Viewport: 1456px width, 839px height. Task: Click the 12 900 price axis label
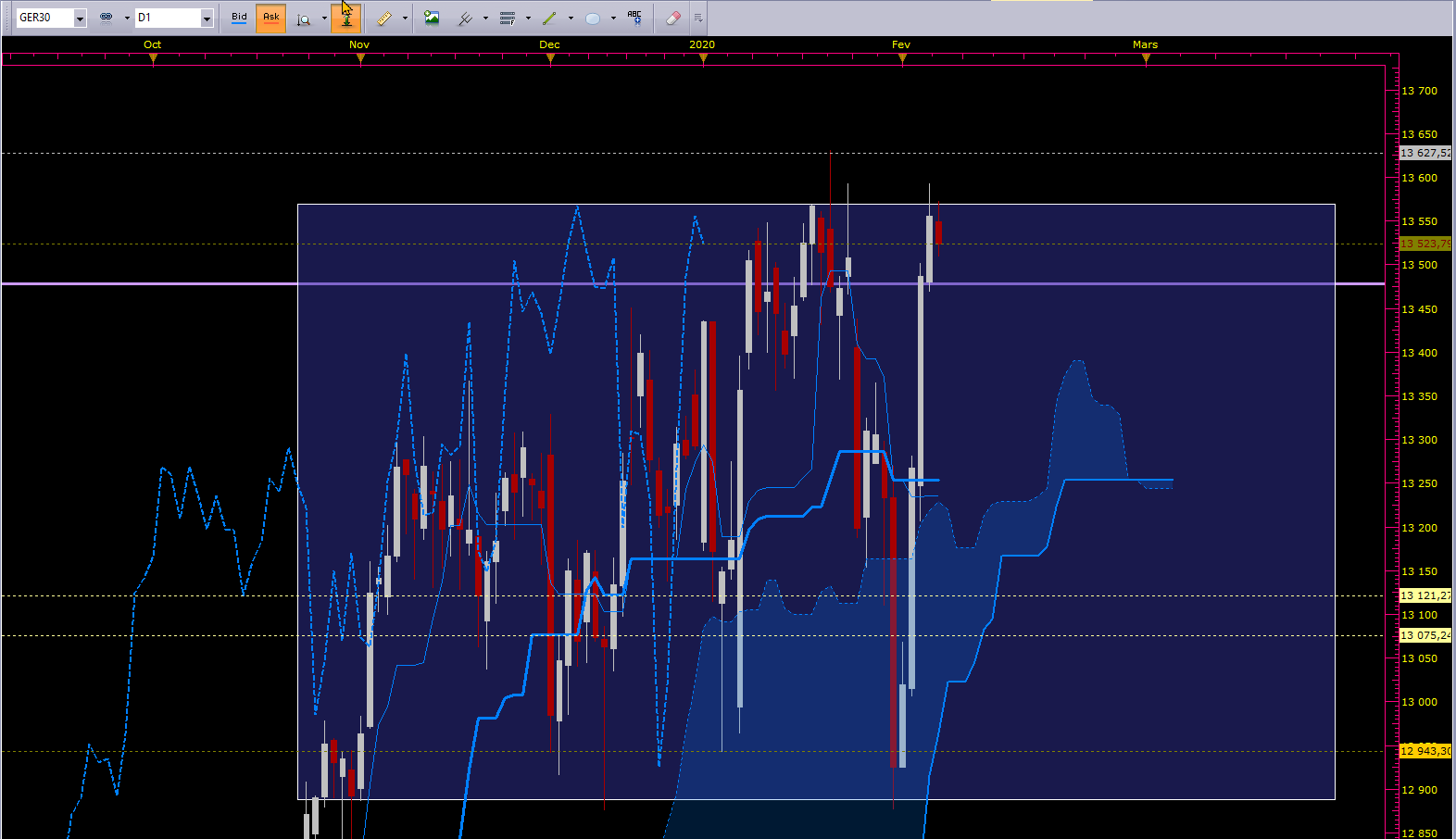pyautogui.click(x=1420, y=790)
